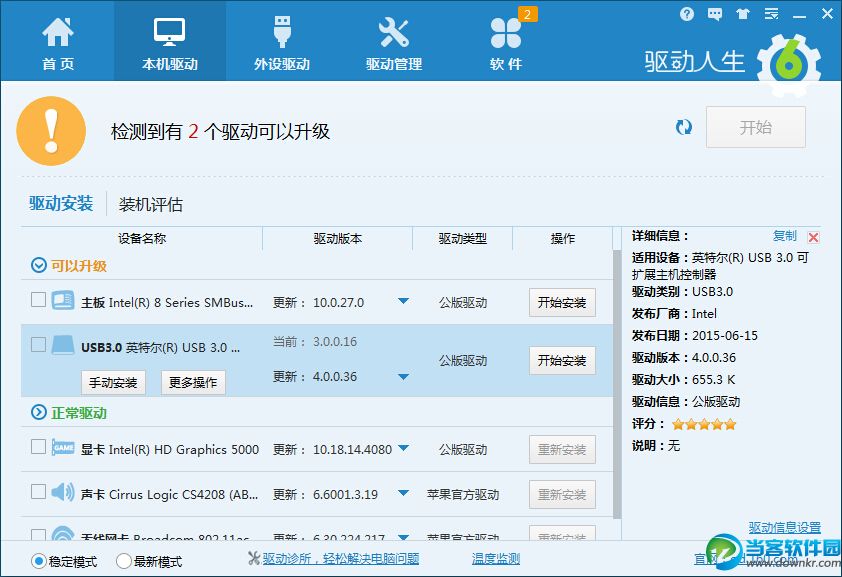This screenshot has width=842, height=577.
Task: Click 更多操作 button
Action: 193,382
